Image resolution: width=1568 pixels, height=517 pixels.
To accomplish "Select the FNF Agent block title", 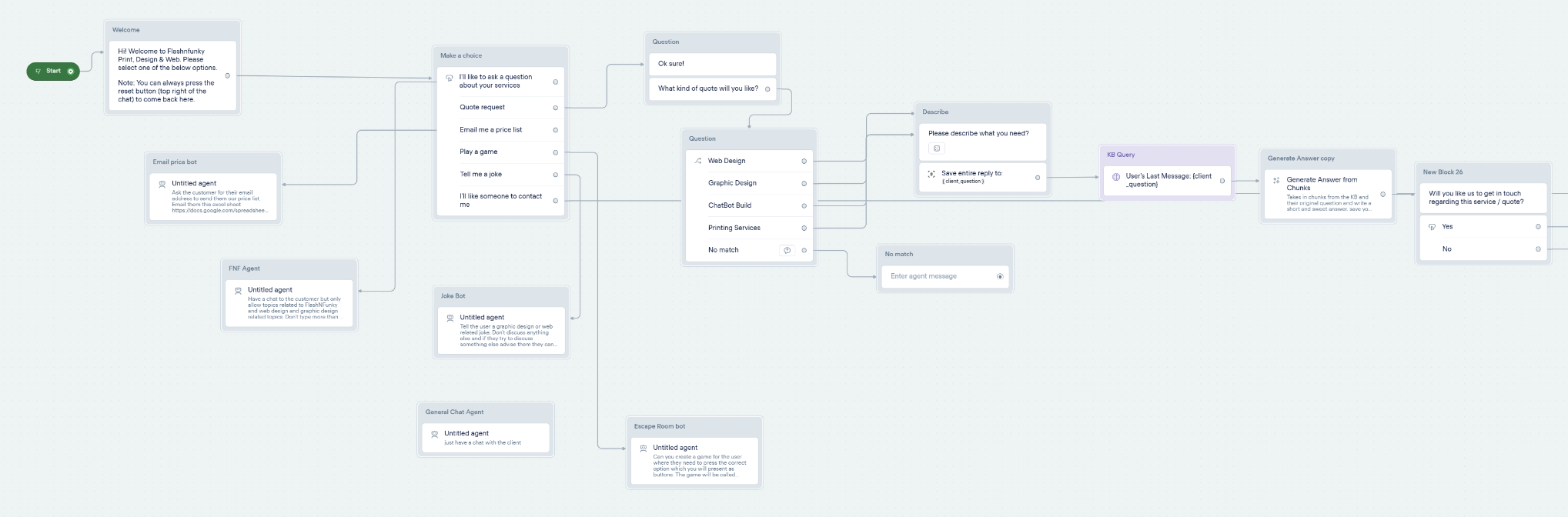I will click(x=244, y=269).
